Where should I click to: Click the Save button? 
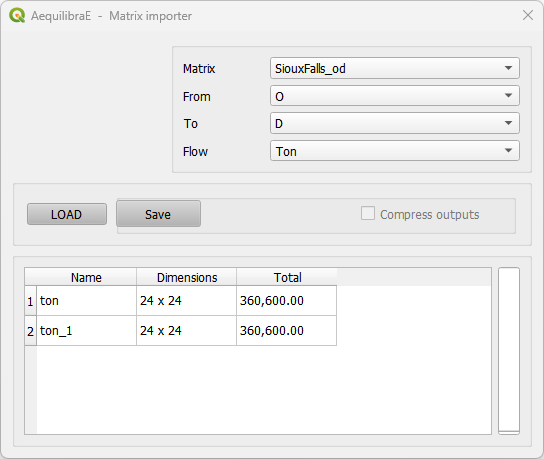(158, 214)
